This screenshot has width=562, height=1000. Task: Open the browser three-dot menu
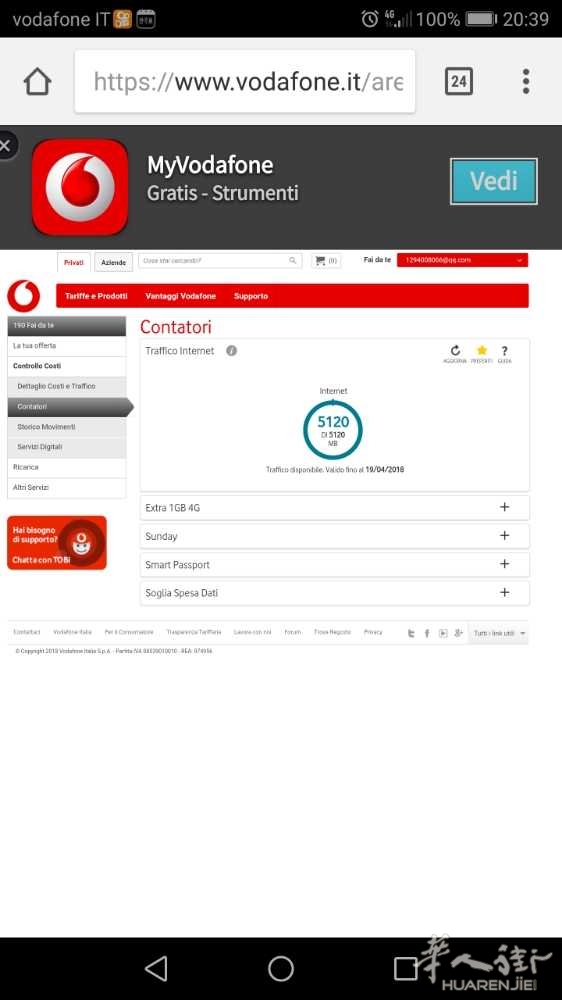click(x=526, y=82)
